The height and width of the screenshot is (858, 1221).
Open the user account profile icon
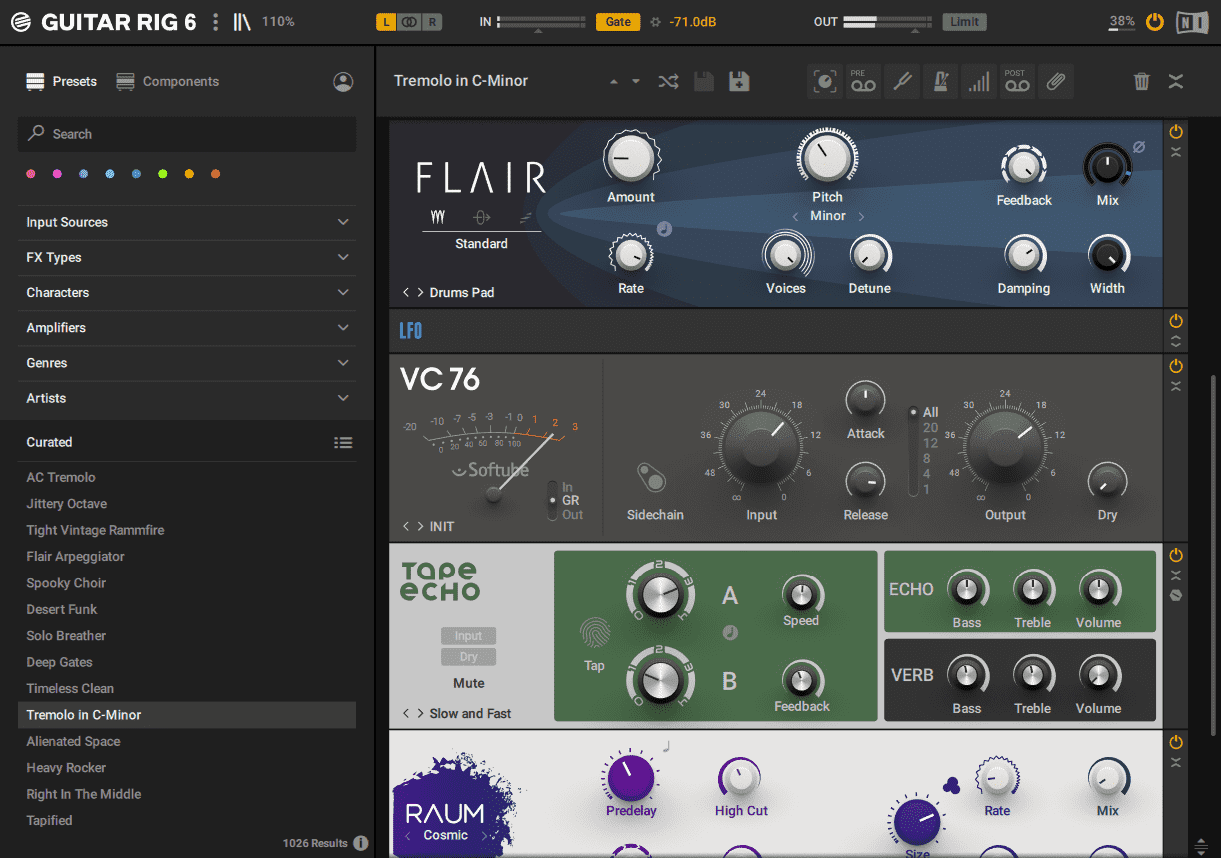point(343,82)
